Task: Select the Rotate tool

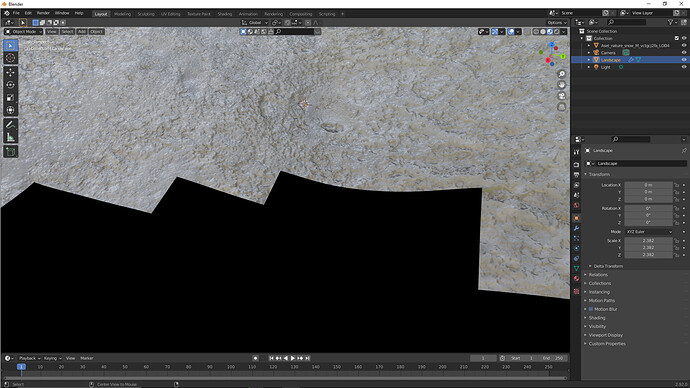Action: point(11,85)
